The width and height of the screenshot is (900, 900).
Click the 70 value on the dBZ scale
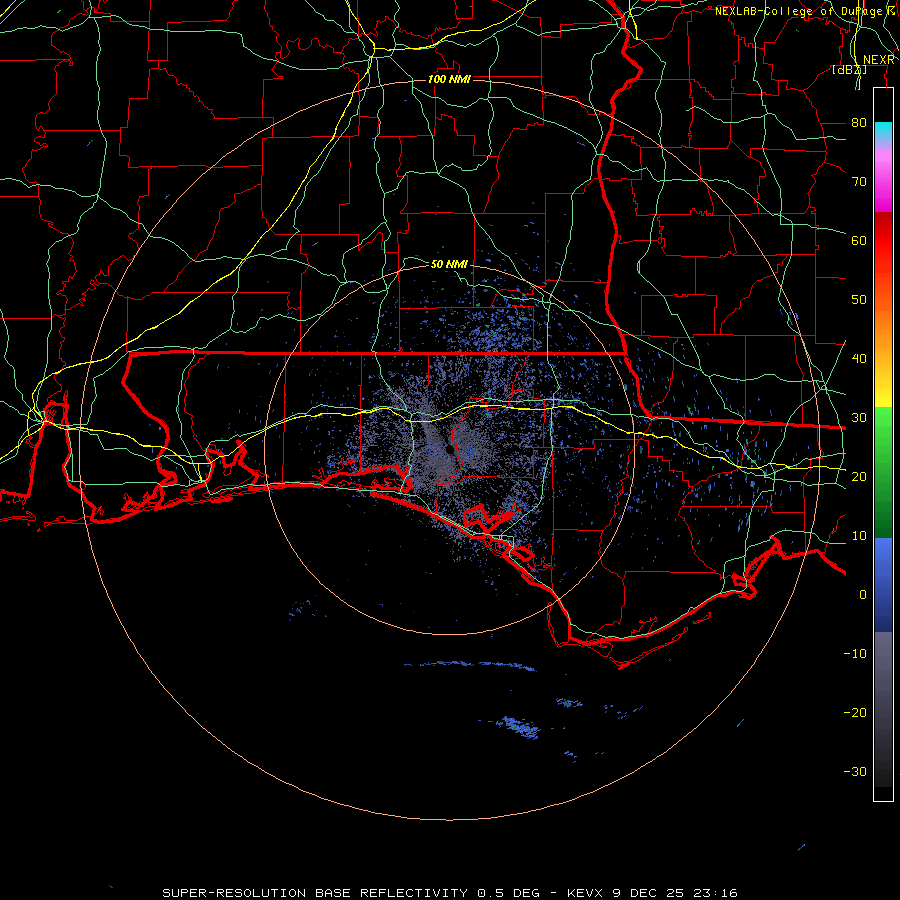coord(859,181)
